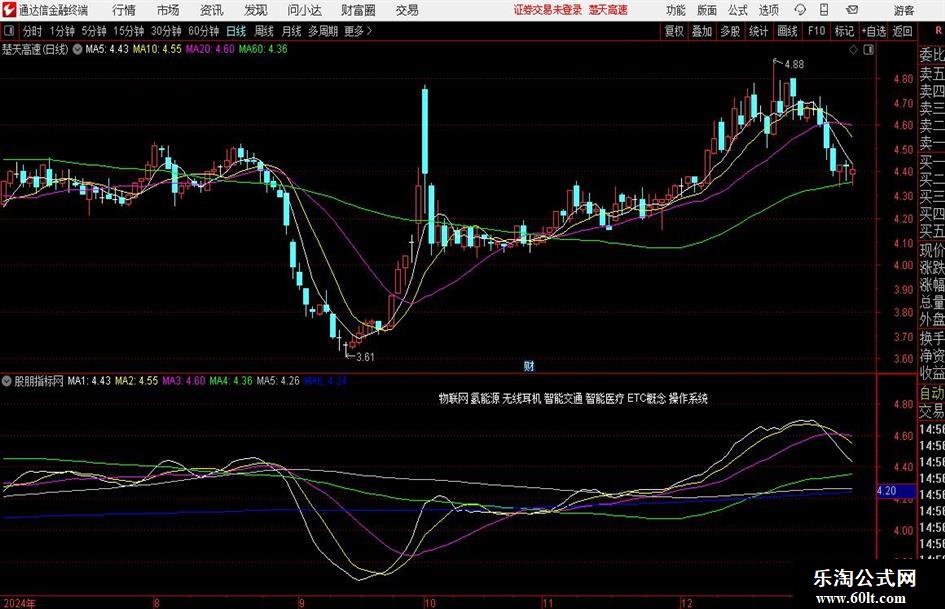Open the 市场 menu

(168, 10)
